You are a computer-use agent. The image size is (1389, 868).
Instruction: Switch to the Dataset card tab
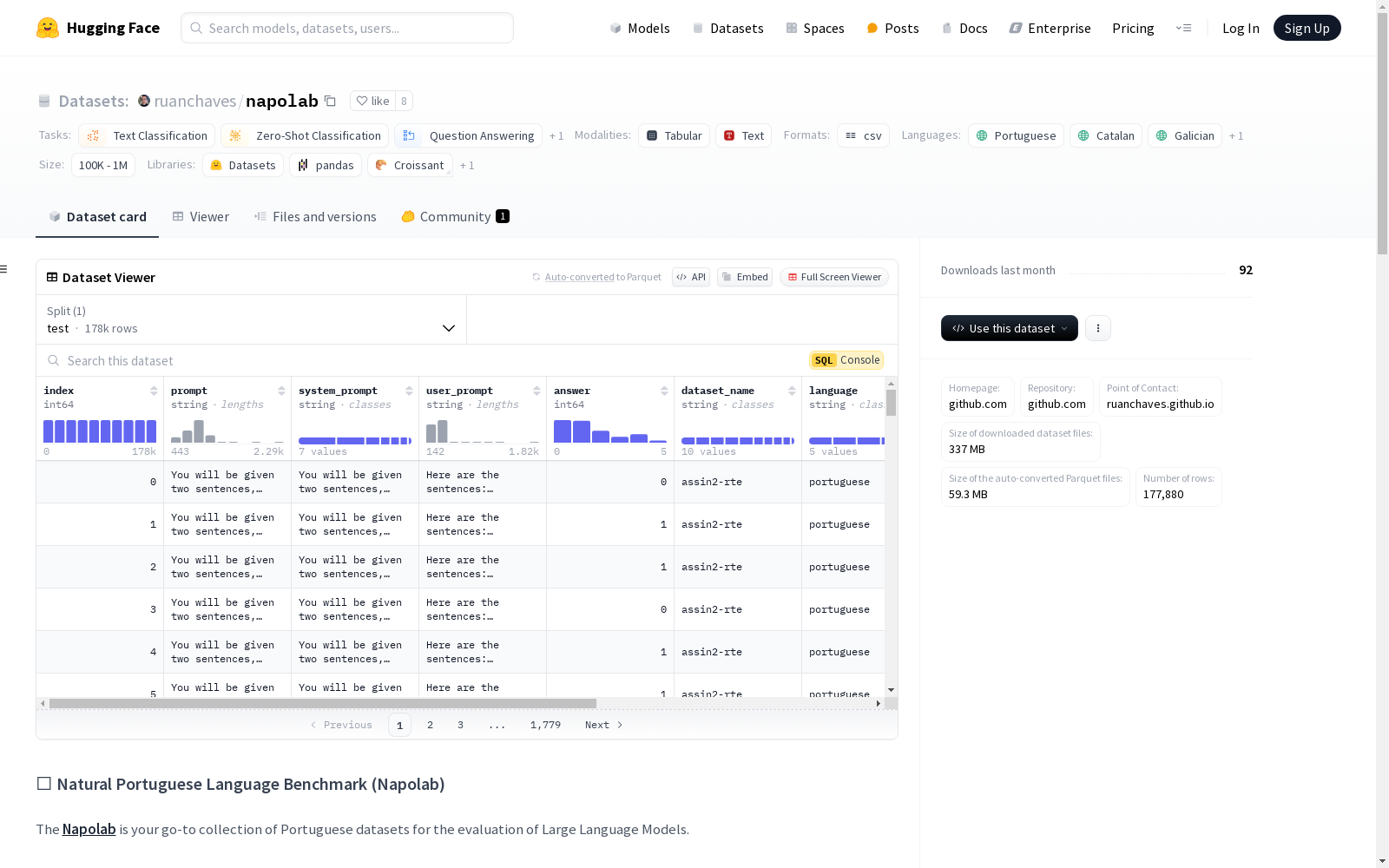point(97,217)
